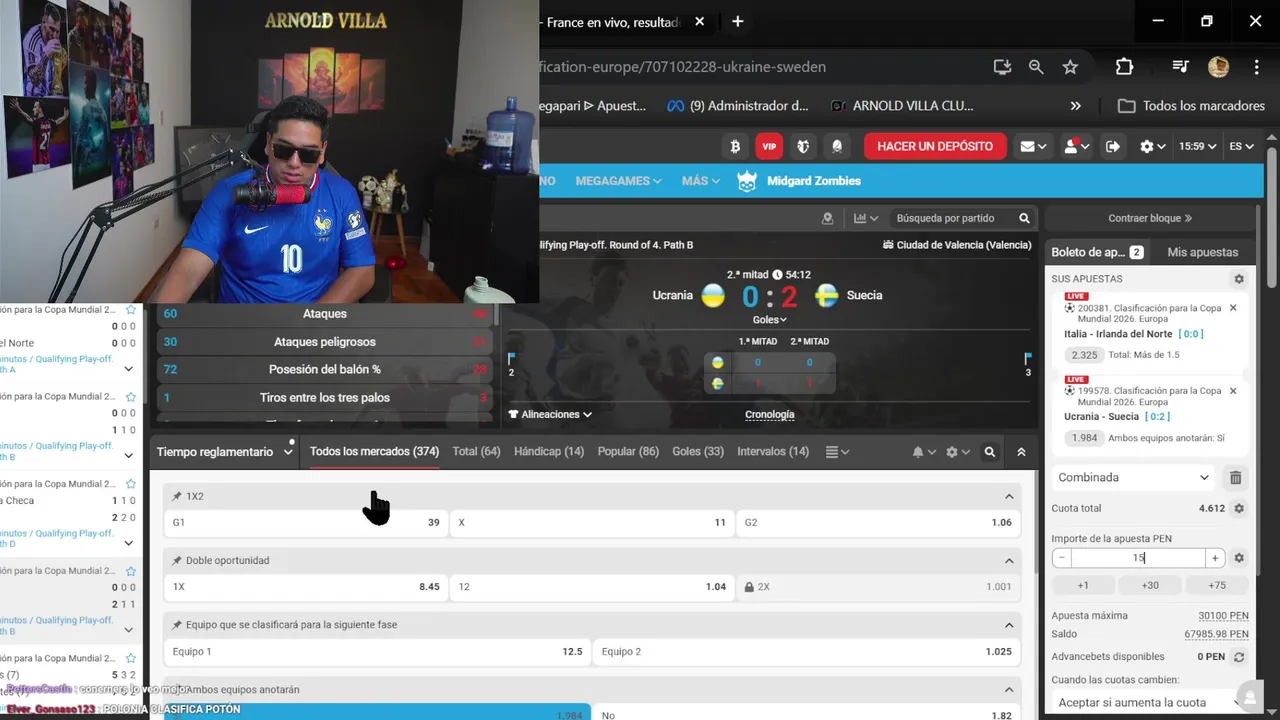The height and width of the screenshot is (720, 1280).
Task: Open the red VIP badge
Action: [x=769, y=146]
